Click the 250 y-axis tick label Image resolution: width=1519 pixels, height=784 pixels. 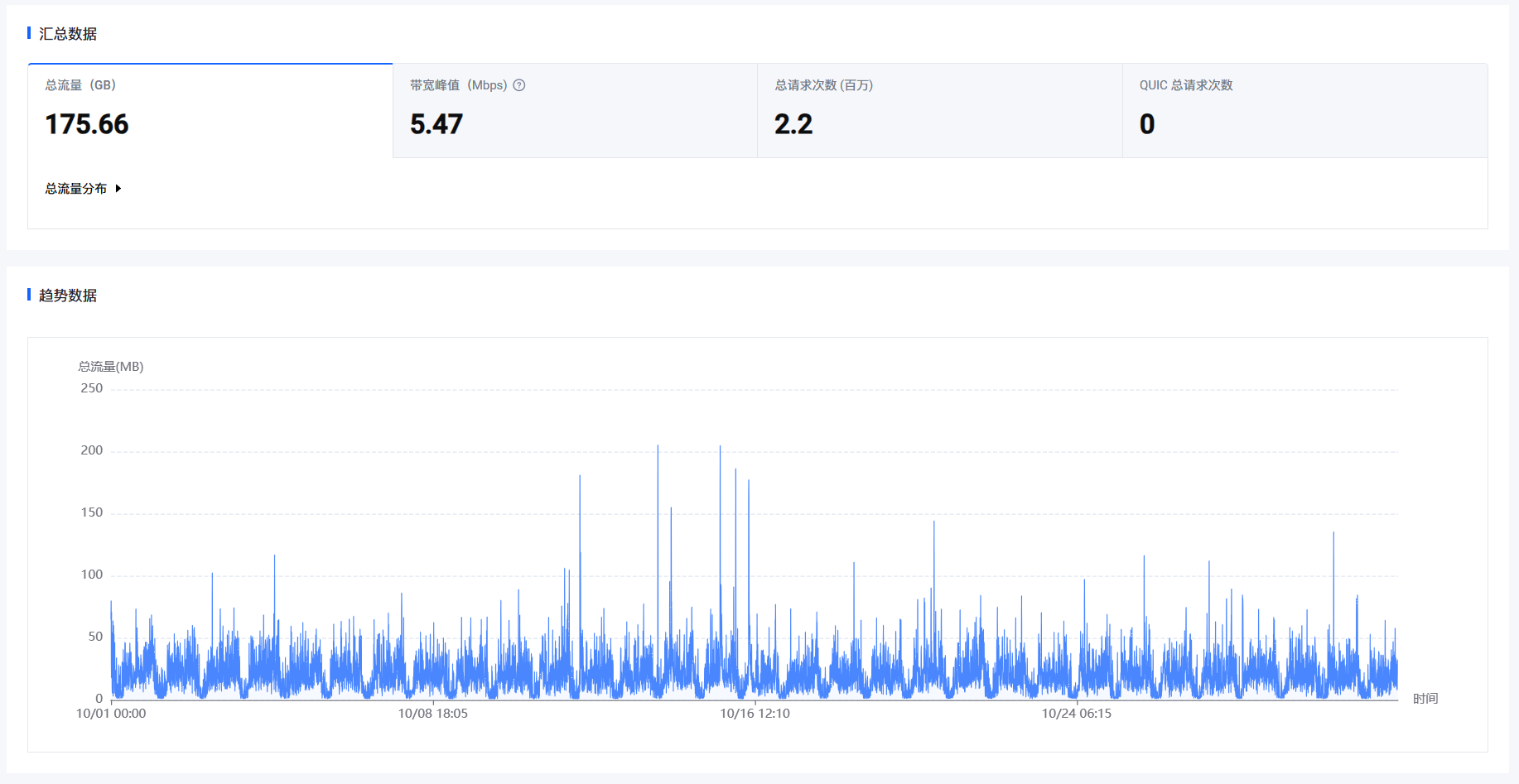click(x=92, y=388)
